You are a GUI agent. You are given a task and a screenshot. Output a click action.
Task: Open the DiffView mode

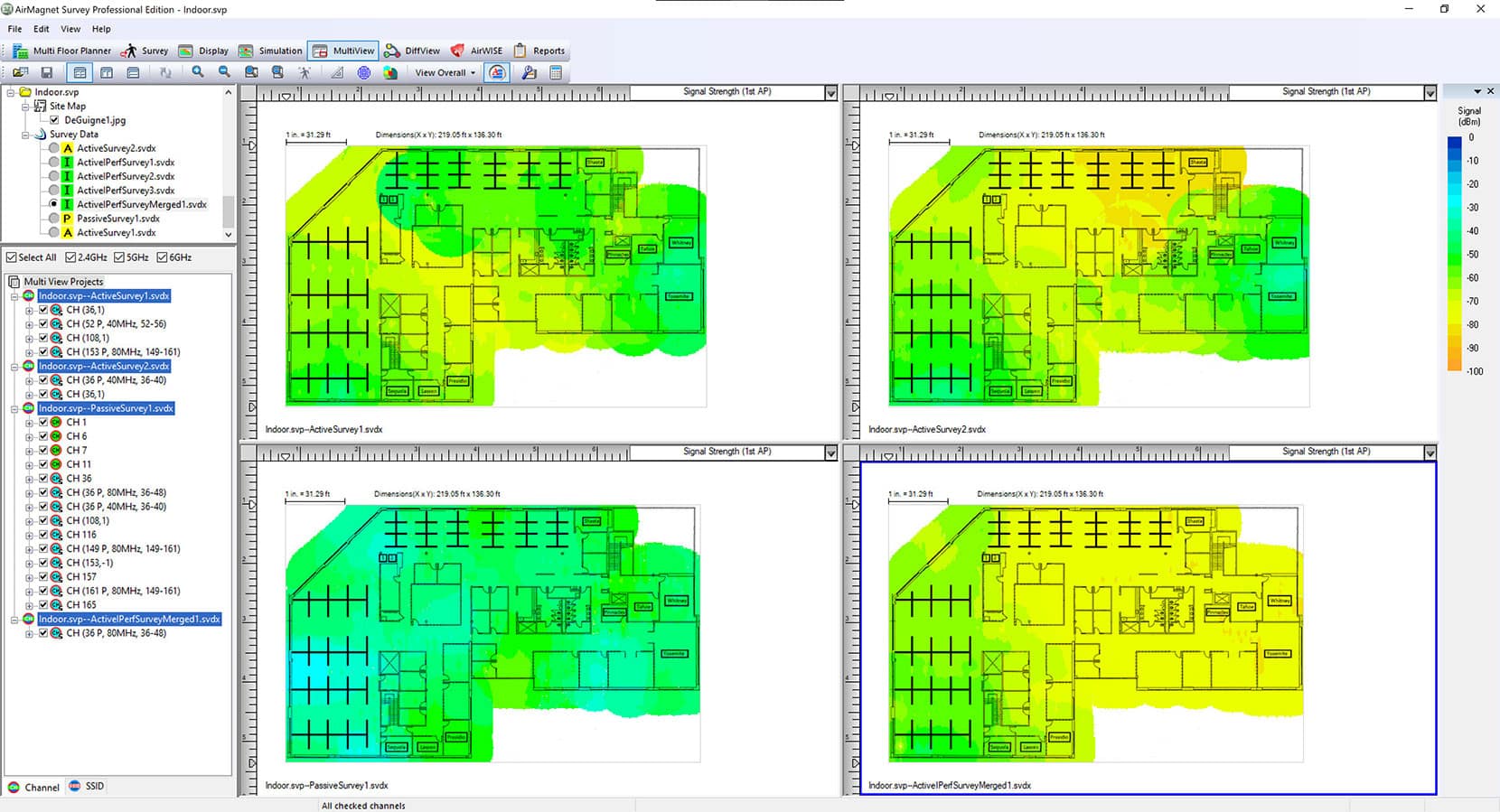pyautogui.click(x=412, y=51)
